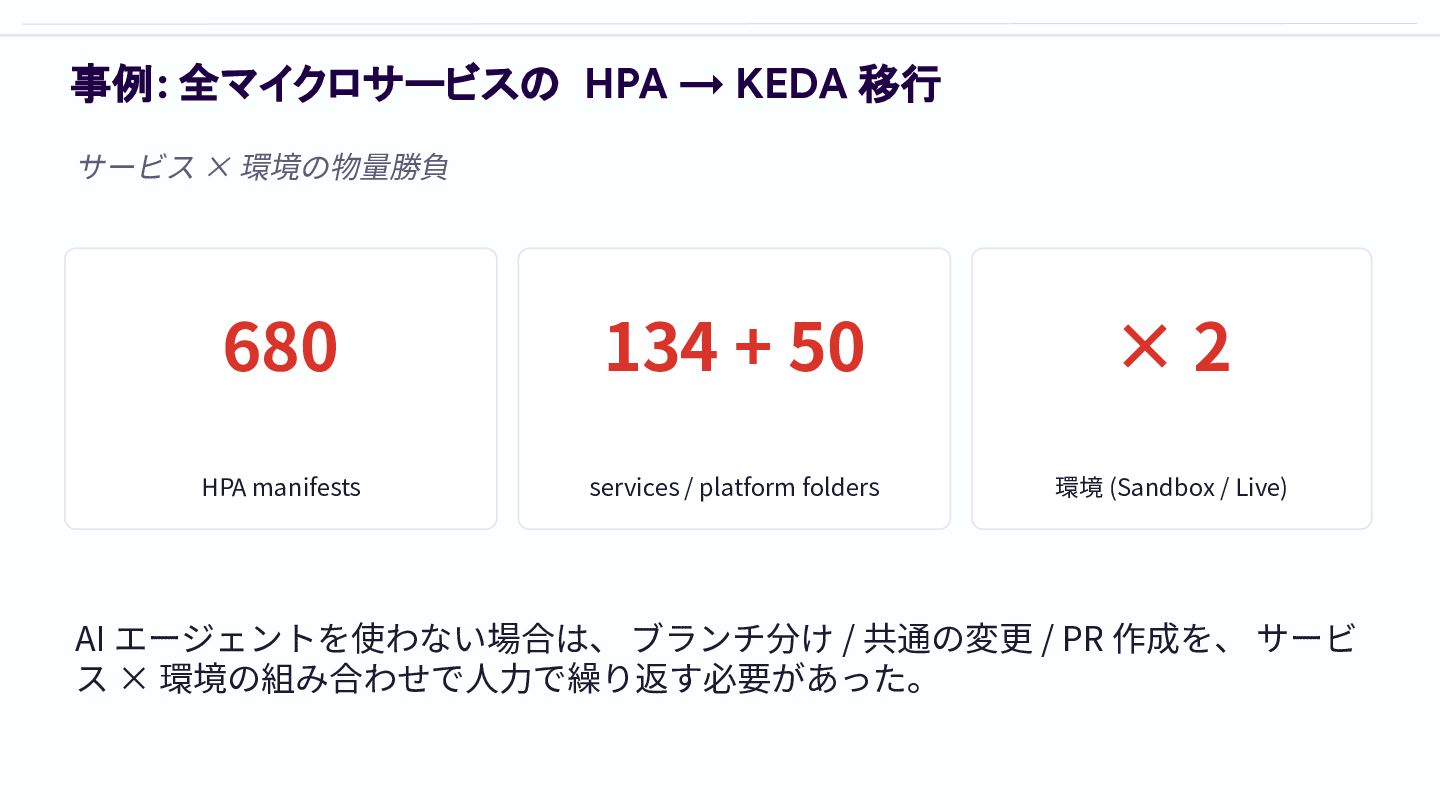Screen dimensions: 1440x810
Task: Select the services / platform folders label
Action: (734, 487)
